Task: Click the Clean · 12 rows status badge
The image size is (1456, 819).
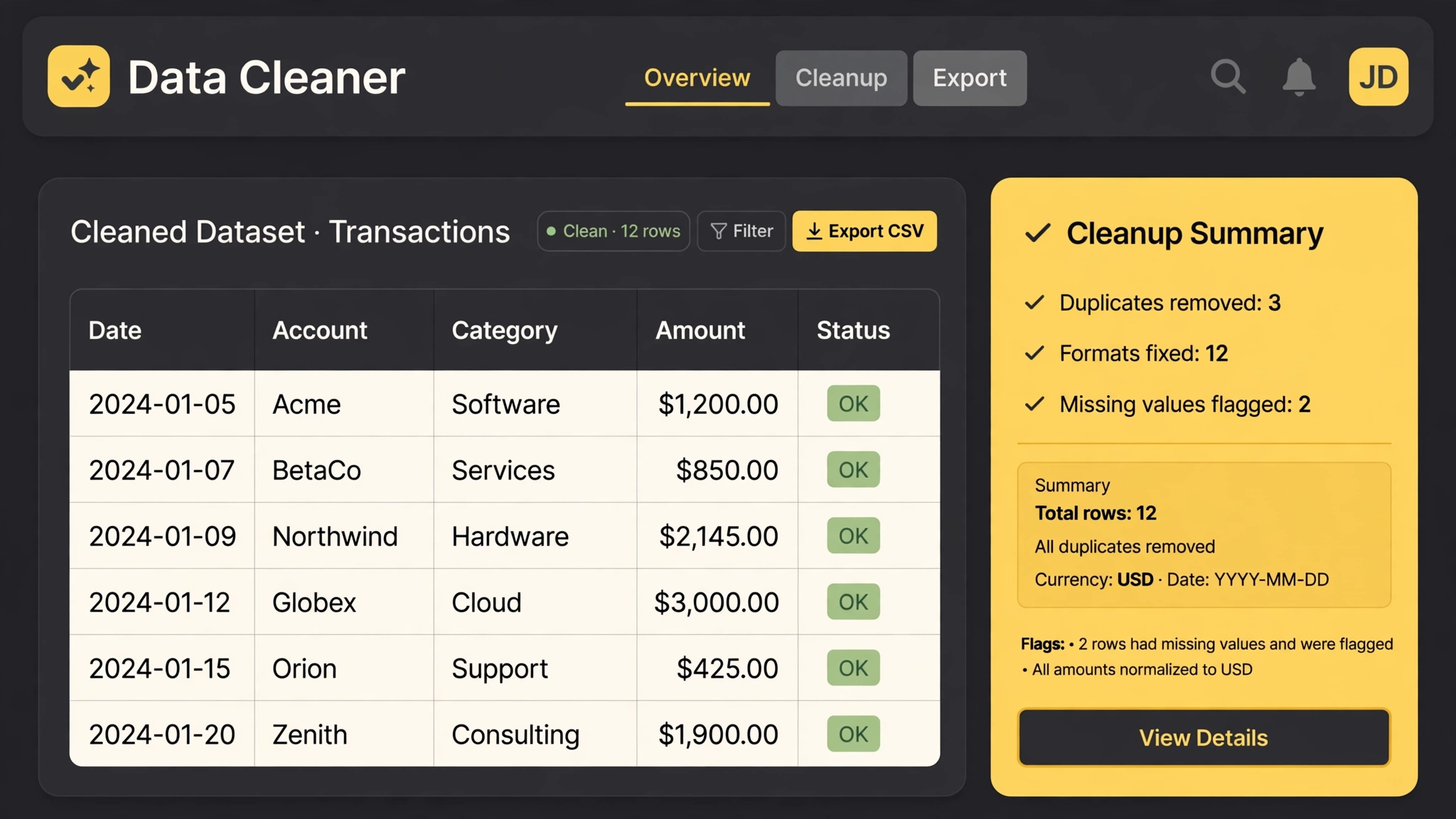Action: pyautogui.click(x=614, y=231)
